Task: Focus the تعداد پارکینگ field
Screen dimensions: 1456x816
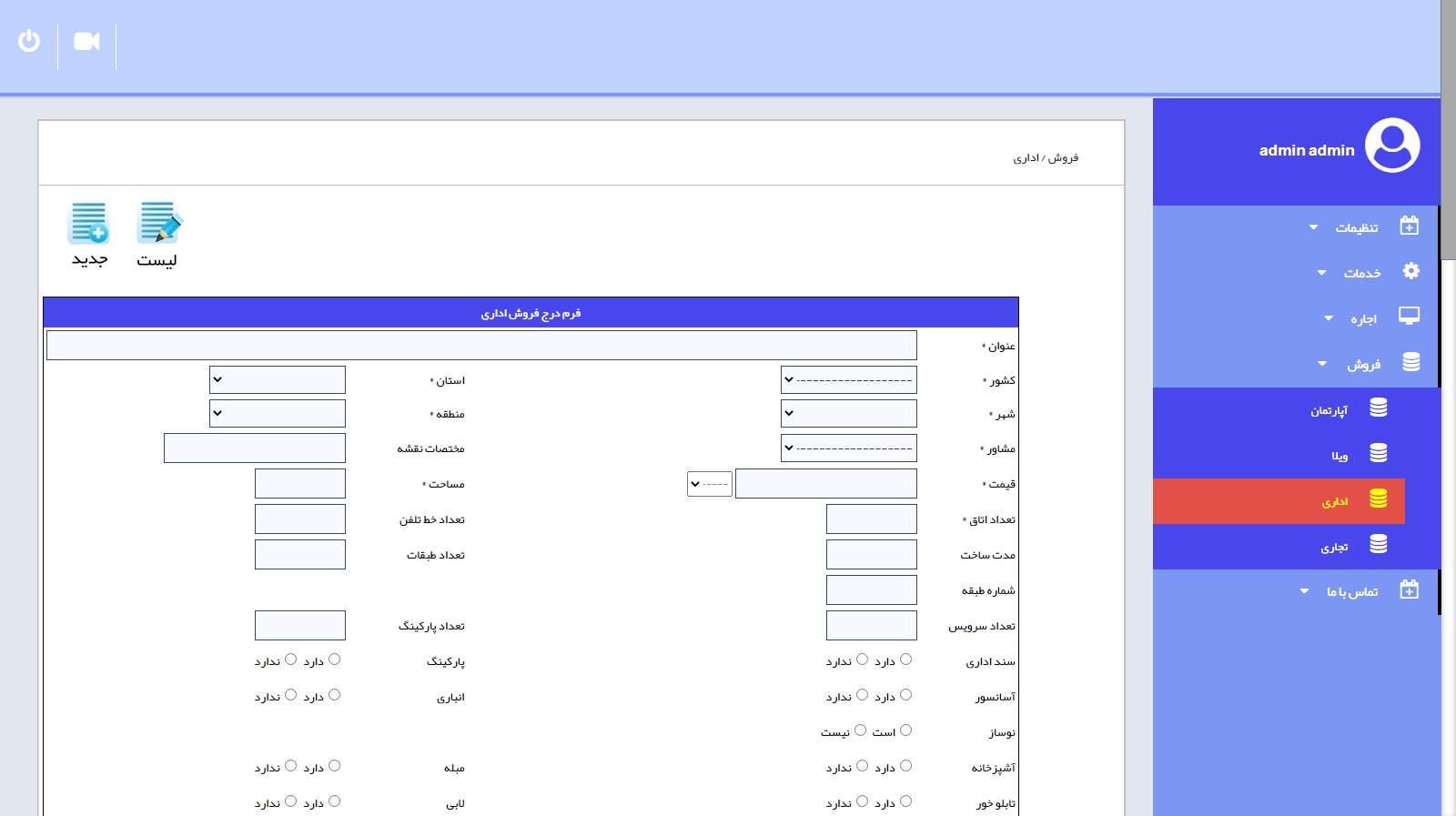Action: 300,626
